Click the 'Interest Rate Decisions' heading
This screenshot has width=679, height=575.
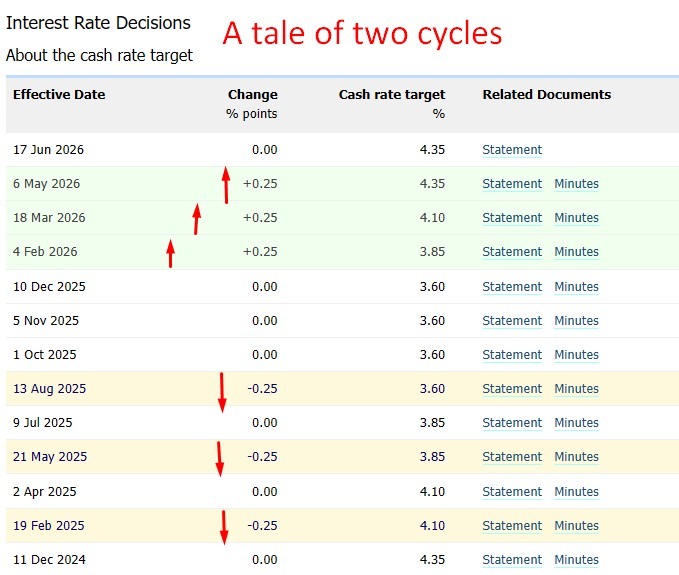[x=98, y=23]
